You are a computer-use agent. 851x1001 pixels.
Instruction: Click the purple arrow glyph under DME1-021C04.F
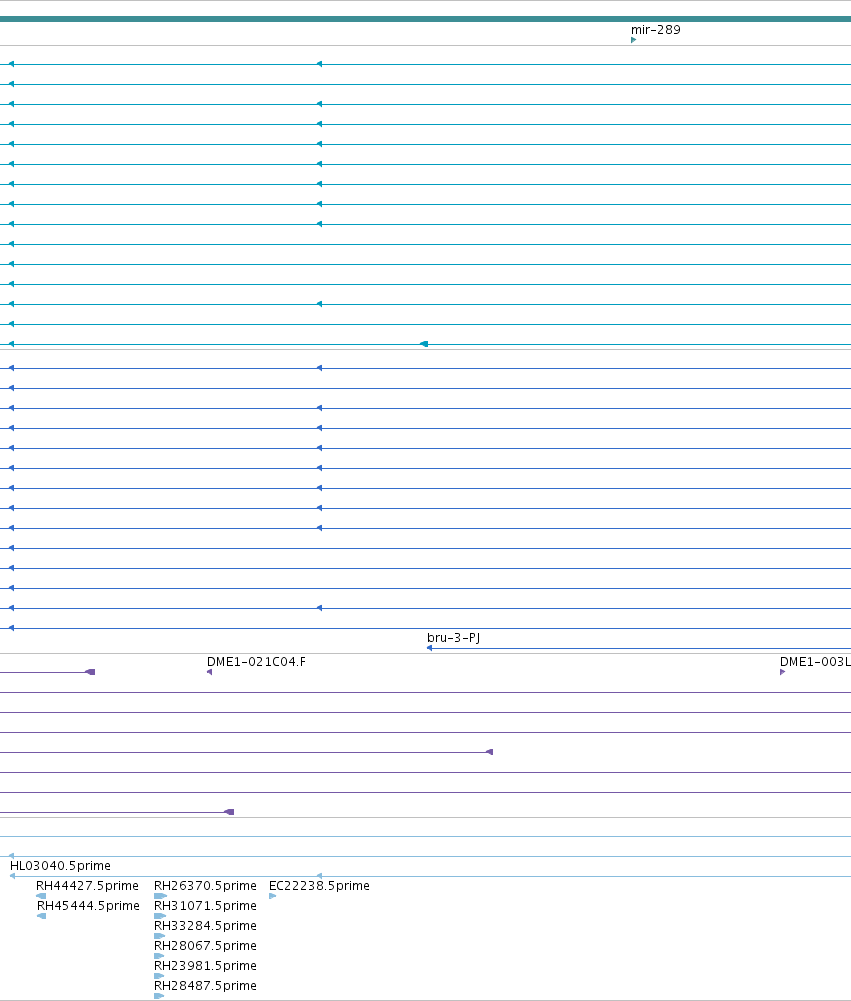click(209, 672)
